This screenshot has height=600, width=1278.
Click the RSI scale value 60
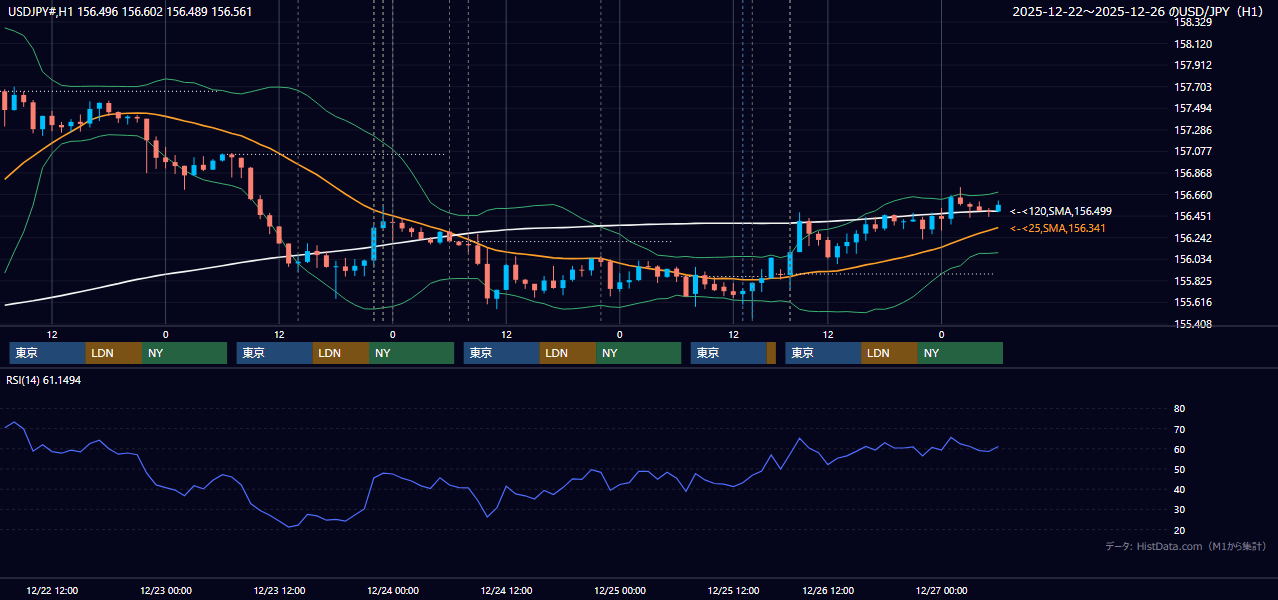tap(1179, 449)
